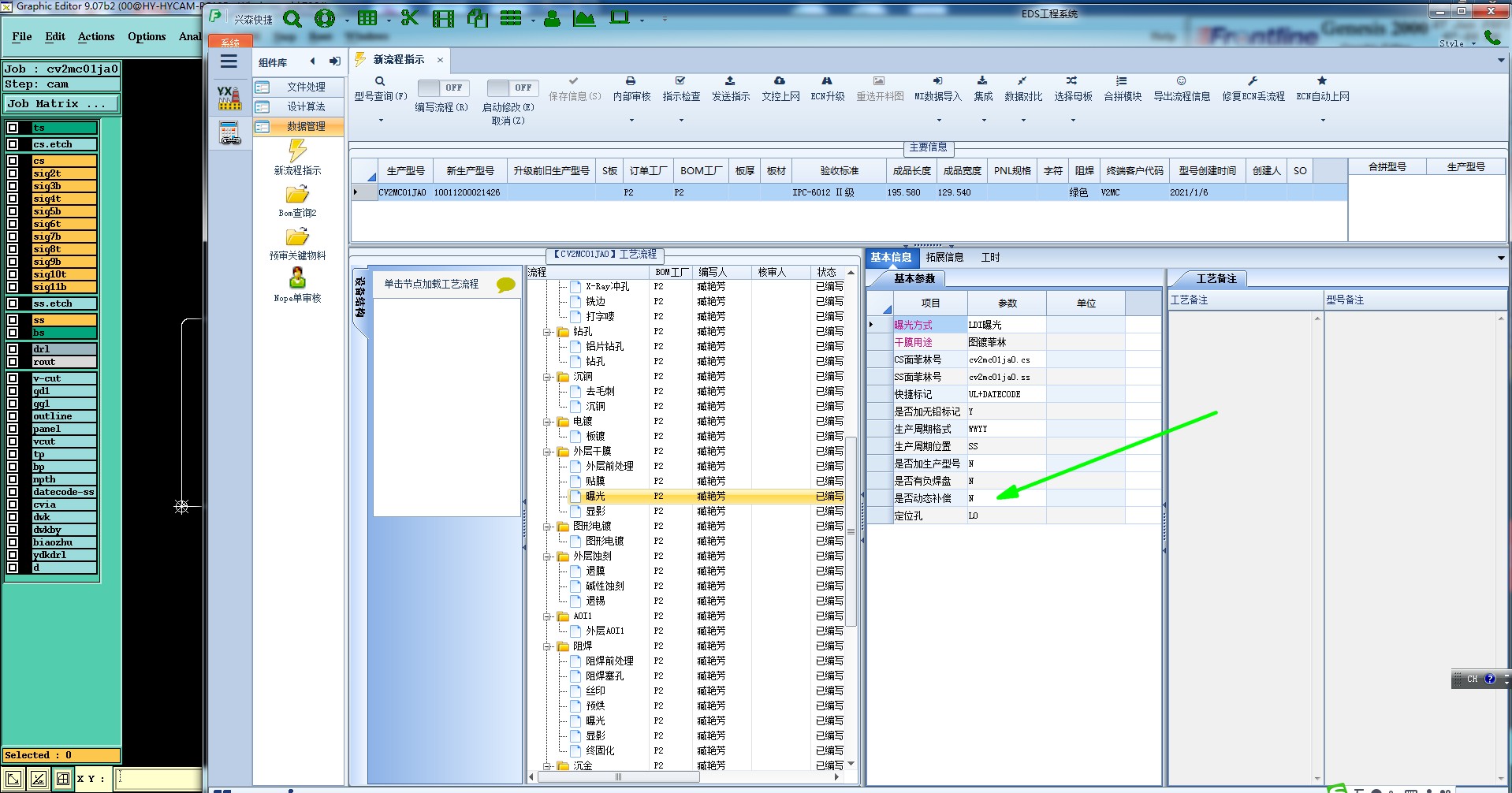Toggle checkbox for layer ss.etch
Image resolution: width=1512 pixels, height=793 pixels.
(x=13, y=303)
